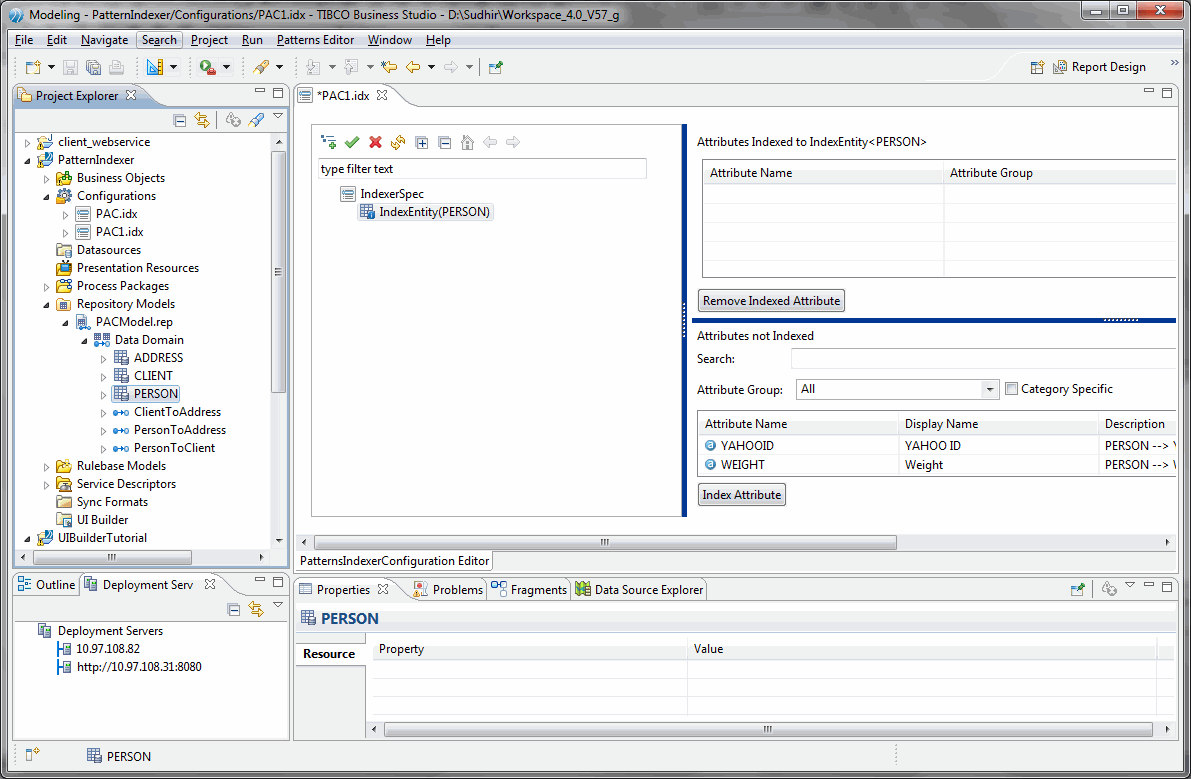Select the PAC.idx configuration file
This screenshot has width=1191, height=779.
[106, 214]
